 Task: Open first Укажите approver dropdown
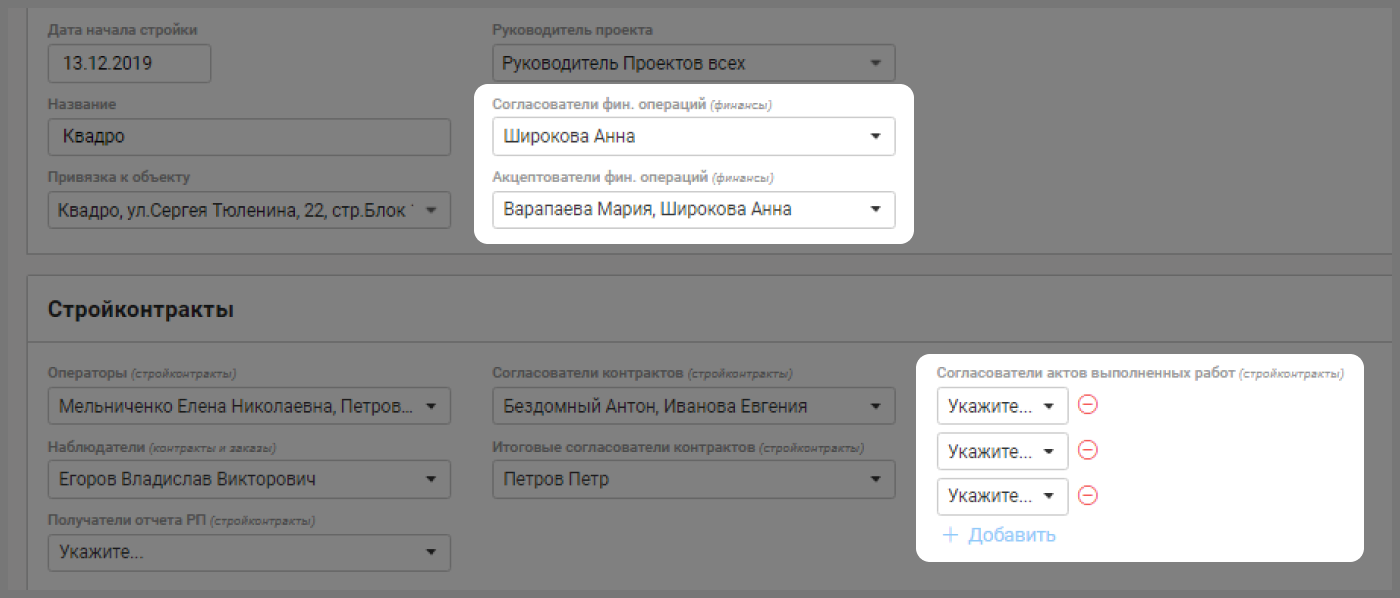pos(1002,406)
